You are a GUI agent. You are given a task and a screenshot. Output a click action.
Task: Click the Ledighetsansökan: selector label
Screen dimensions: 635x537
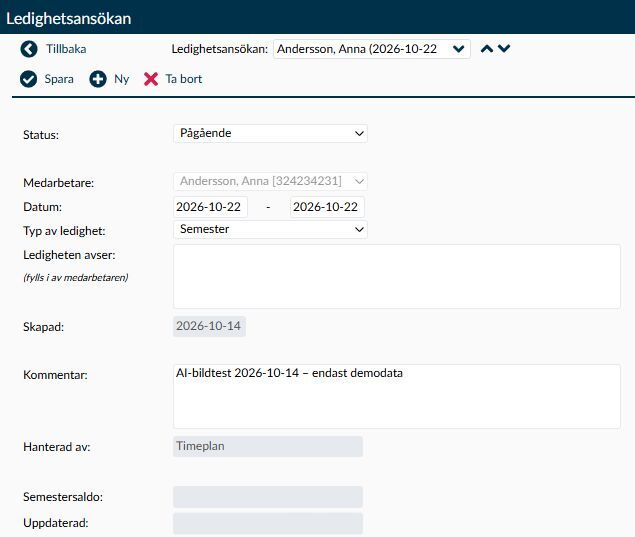click(219, 49)
